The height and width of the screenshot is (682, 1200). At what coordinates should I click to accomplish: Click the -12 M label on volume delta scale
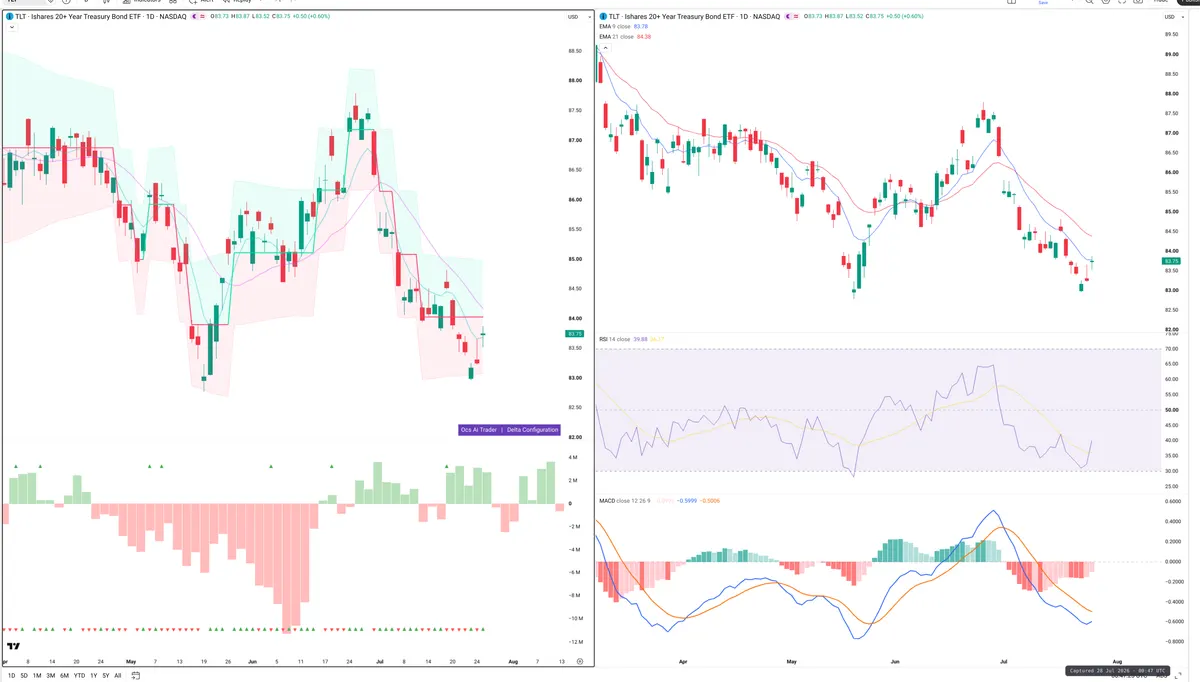click(574, 642)
